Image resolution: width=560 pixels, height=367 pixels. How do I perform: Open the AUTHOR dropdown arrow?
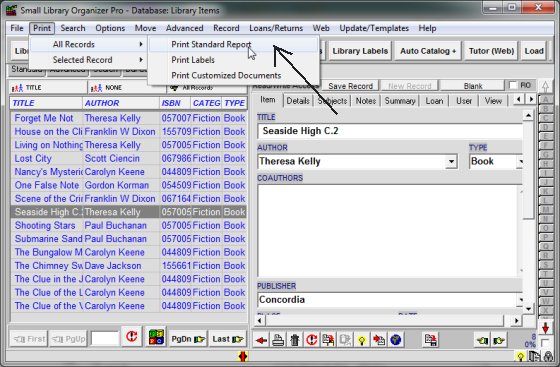coord(451,162)
